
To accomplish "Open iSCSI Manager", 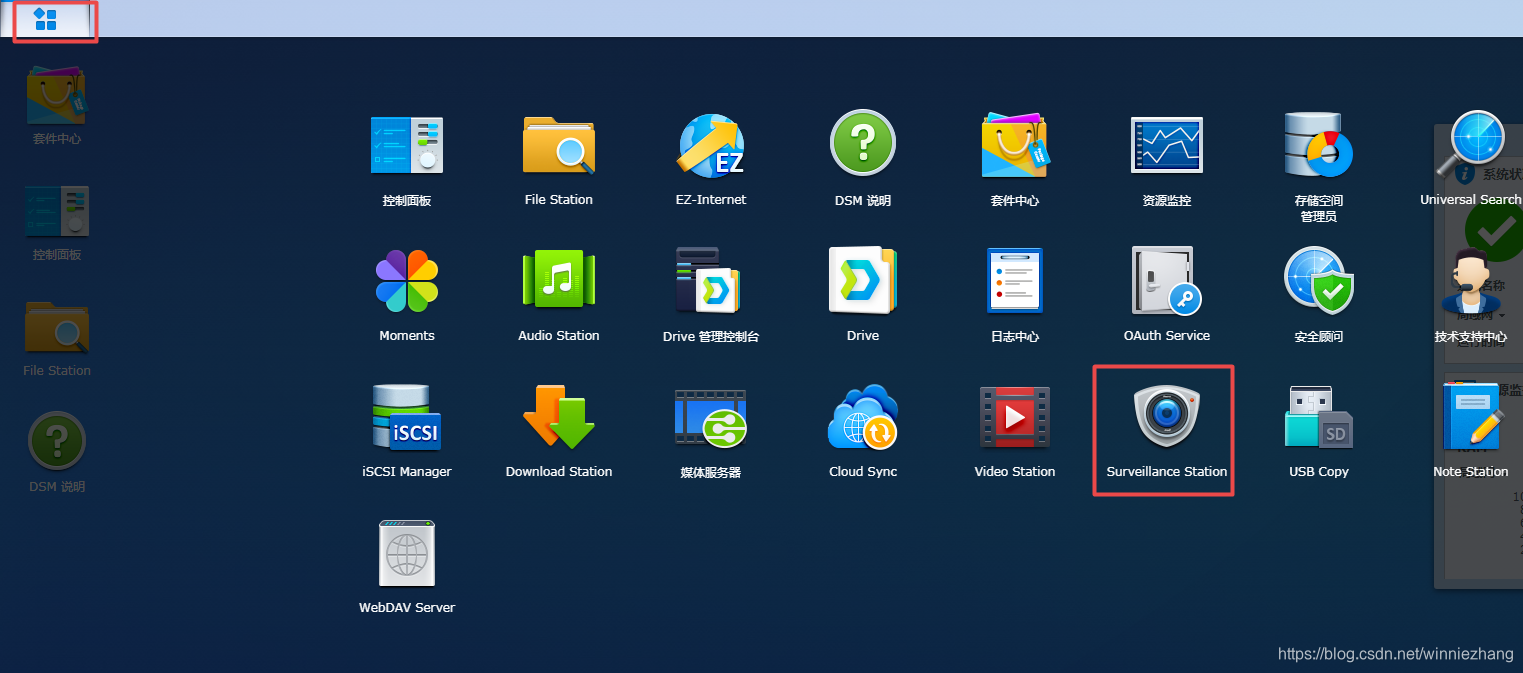I will pyautogui.click(x=407, y=417).
